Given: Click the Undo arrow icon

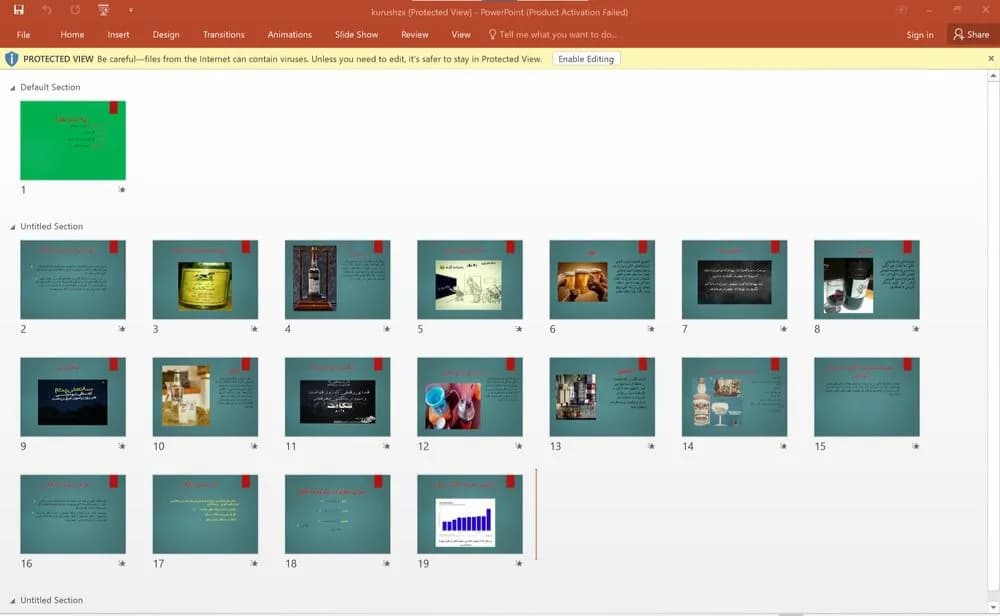Looking at the screenshot, I should [x=47, y=10].
